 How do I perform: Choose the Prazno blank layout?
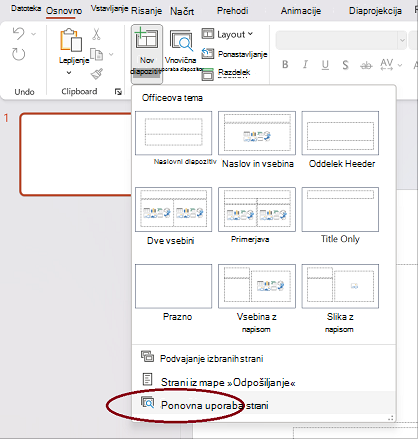point(173,286)
